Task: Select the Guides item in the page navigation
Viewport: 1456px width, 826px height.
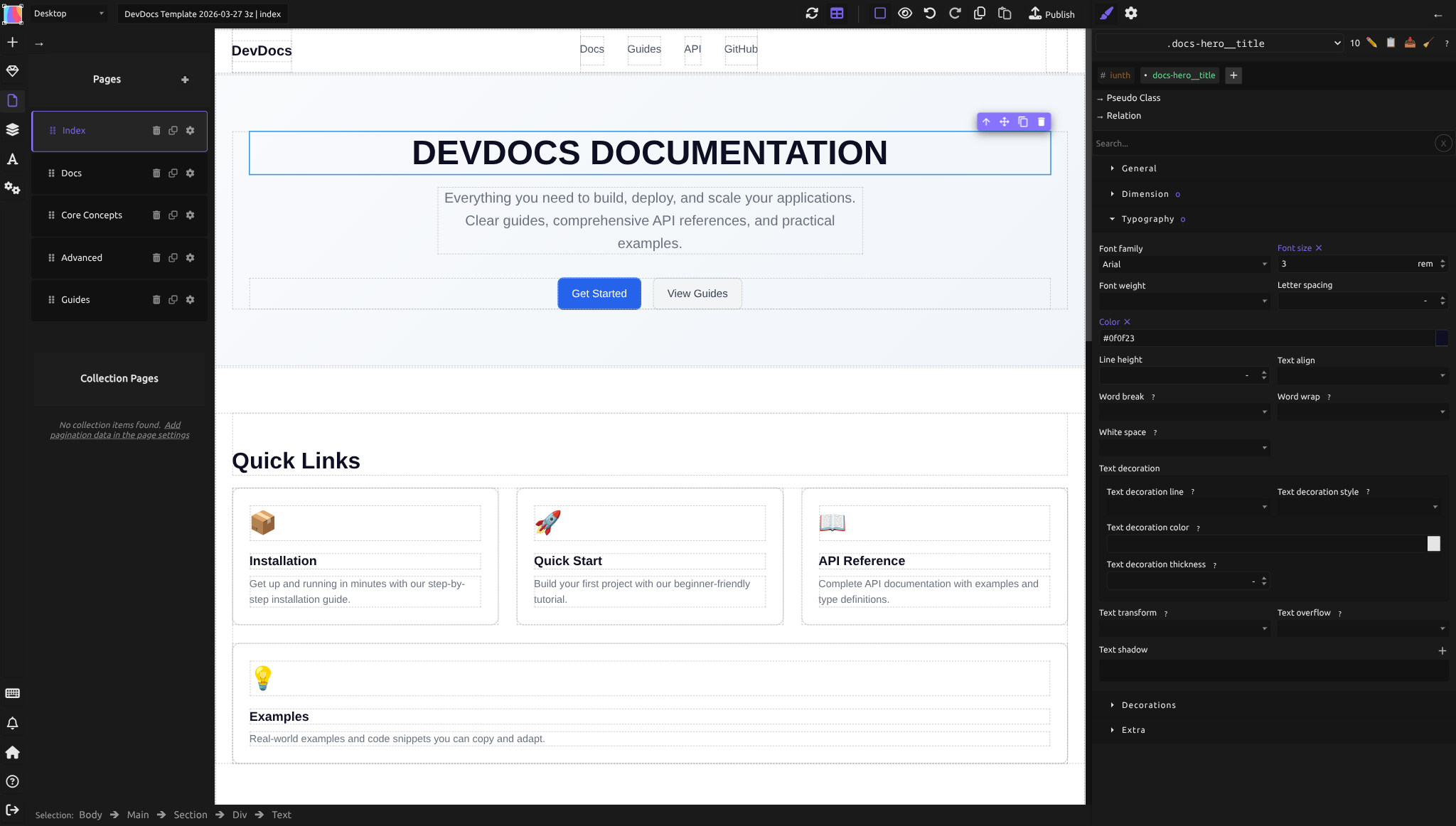Action: [75, 299]
